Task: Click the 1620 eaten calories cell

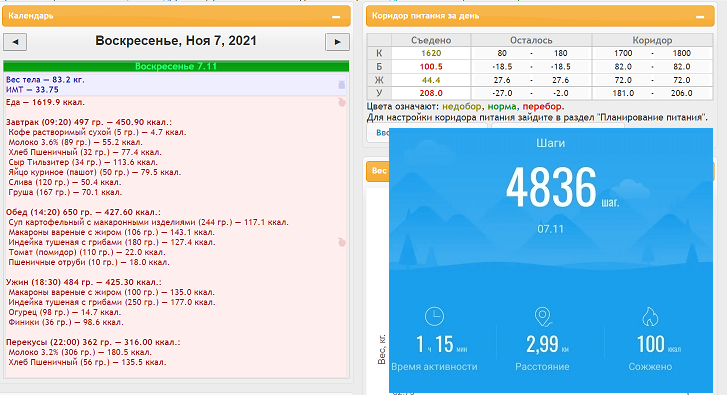Action: point(431,53)
